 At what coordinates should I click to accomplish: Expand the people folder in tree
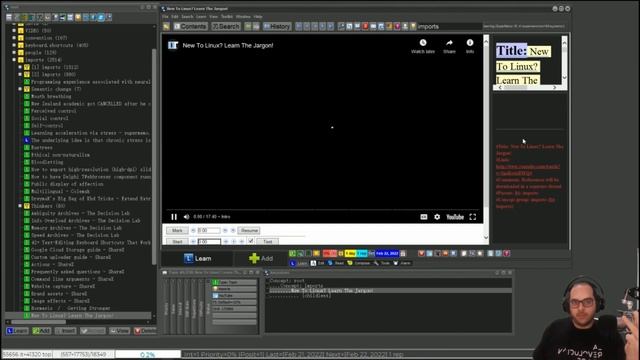click(x=14, y=53)
